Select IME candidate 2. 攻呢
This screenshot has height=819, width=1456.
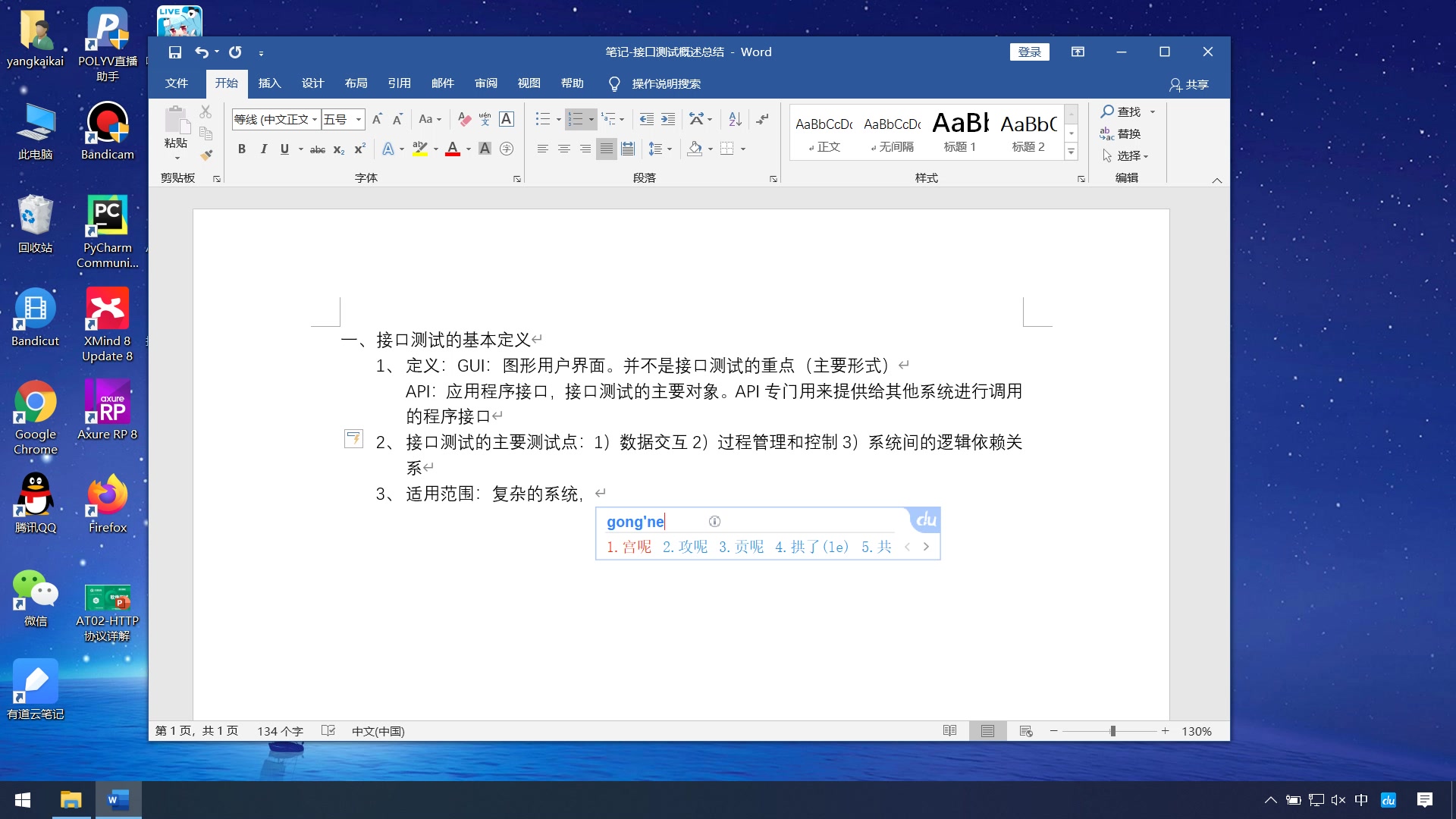[x=685, y=547]
